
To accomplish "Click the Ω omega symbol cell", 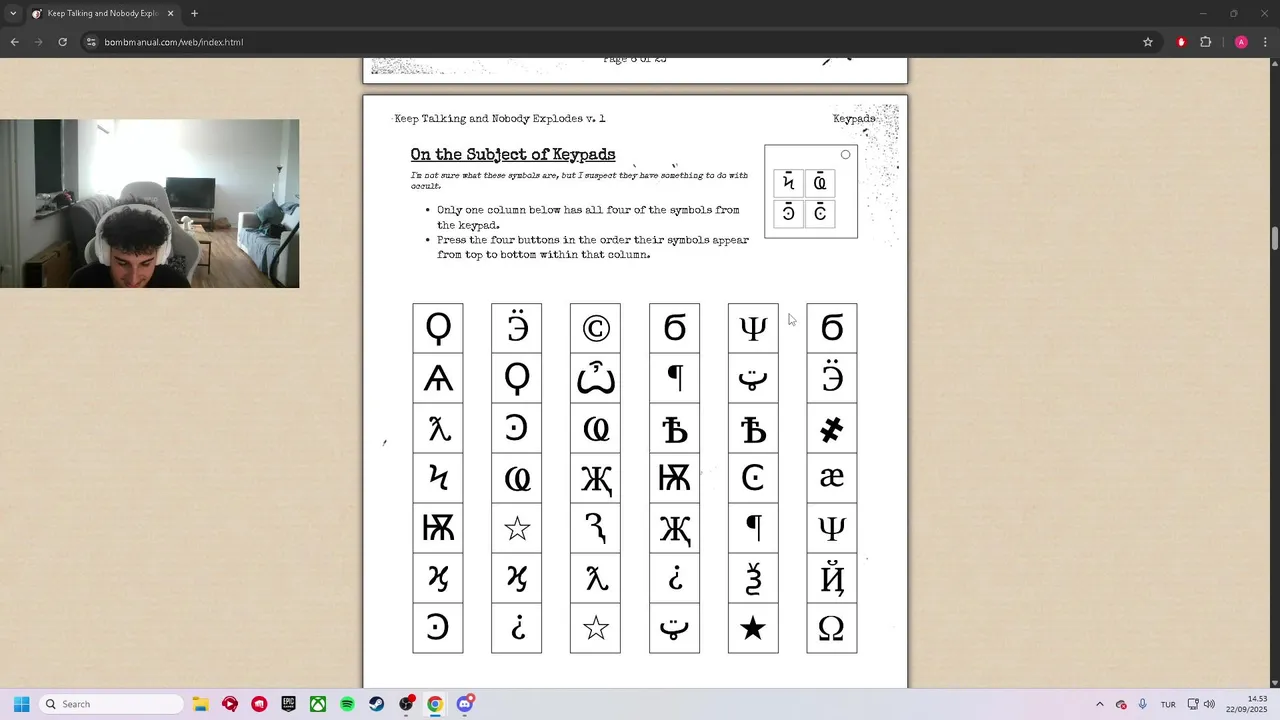I will [x=832, y=628].
